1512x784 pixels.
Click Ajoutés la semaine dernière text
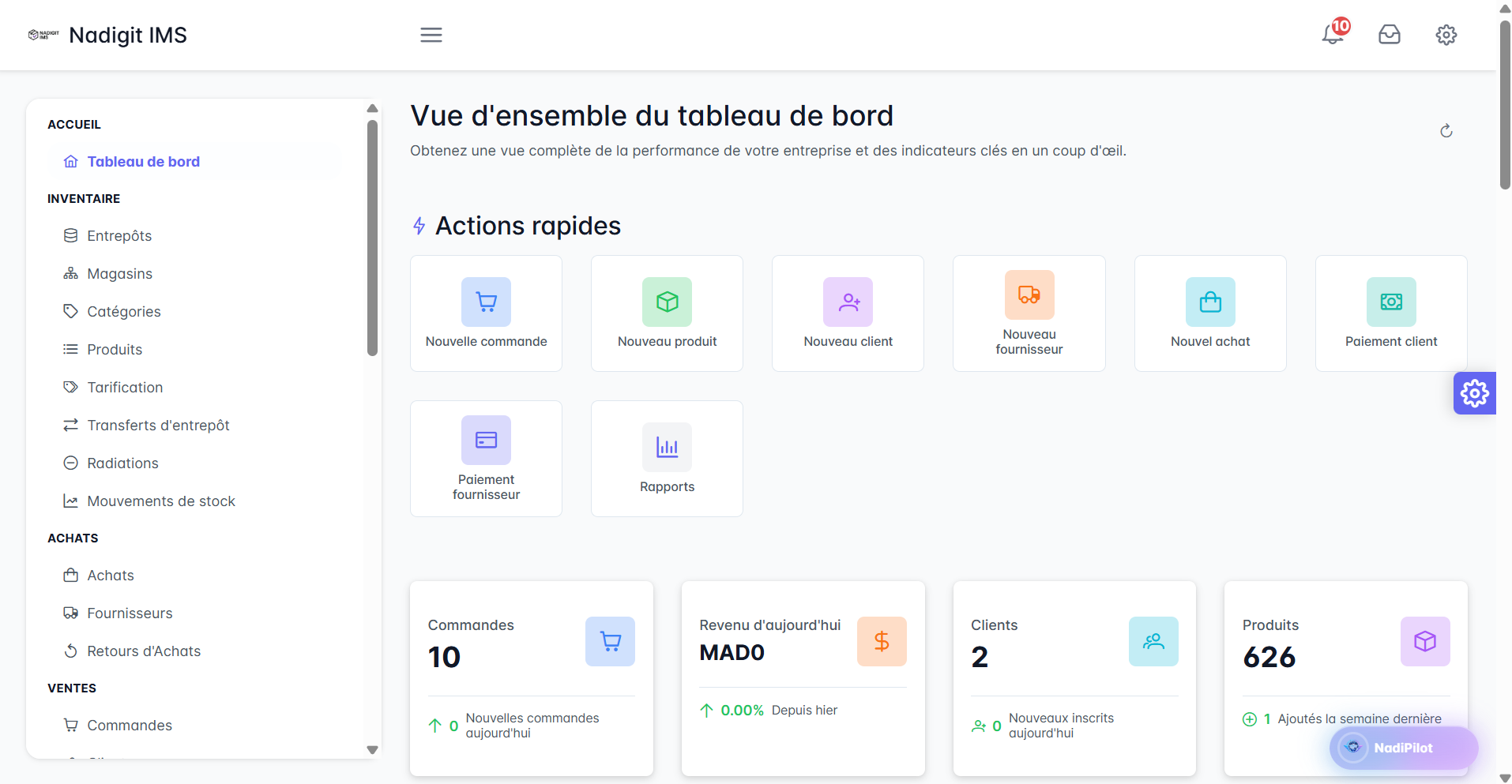[x=1360, y=719]
